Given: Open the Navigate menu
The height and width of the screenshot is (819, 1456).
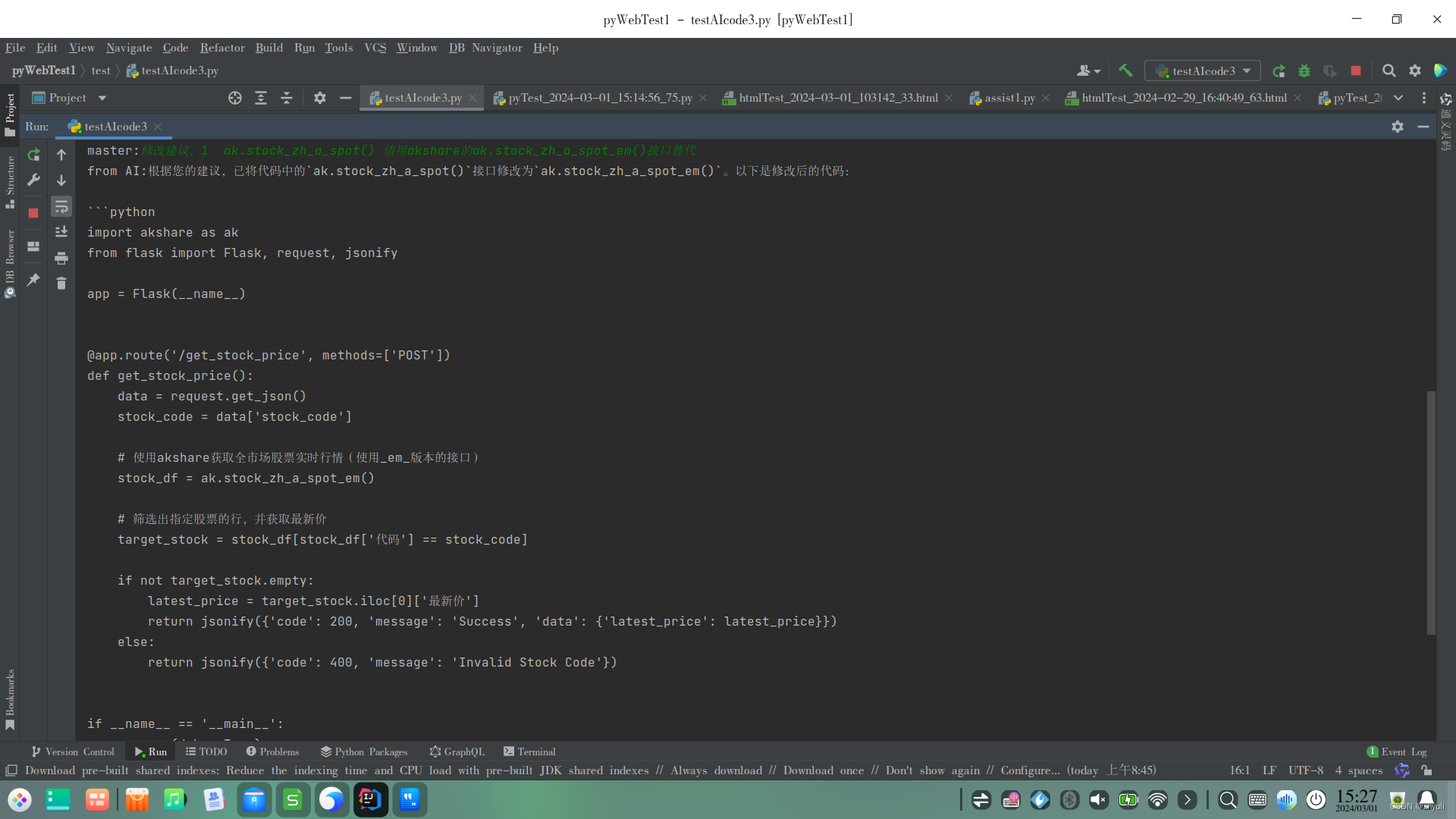Looking at the screenshot, I should click(x=129, y=48).
